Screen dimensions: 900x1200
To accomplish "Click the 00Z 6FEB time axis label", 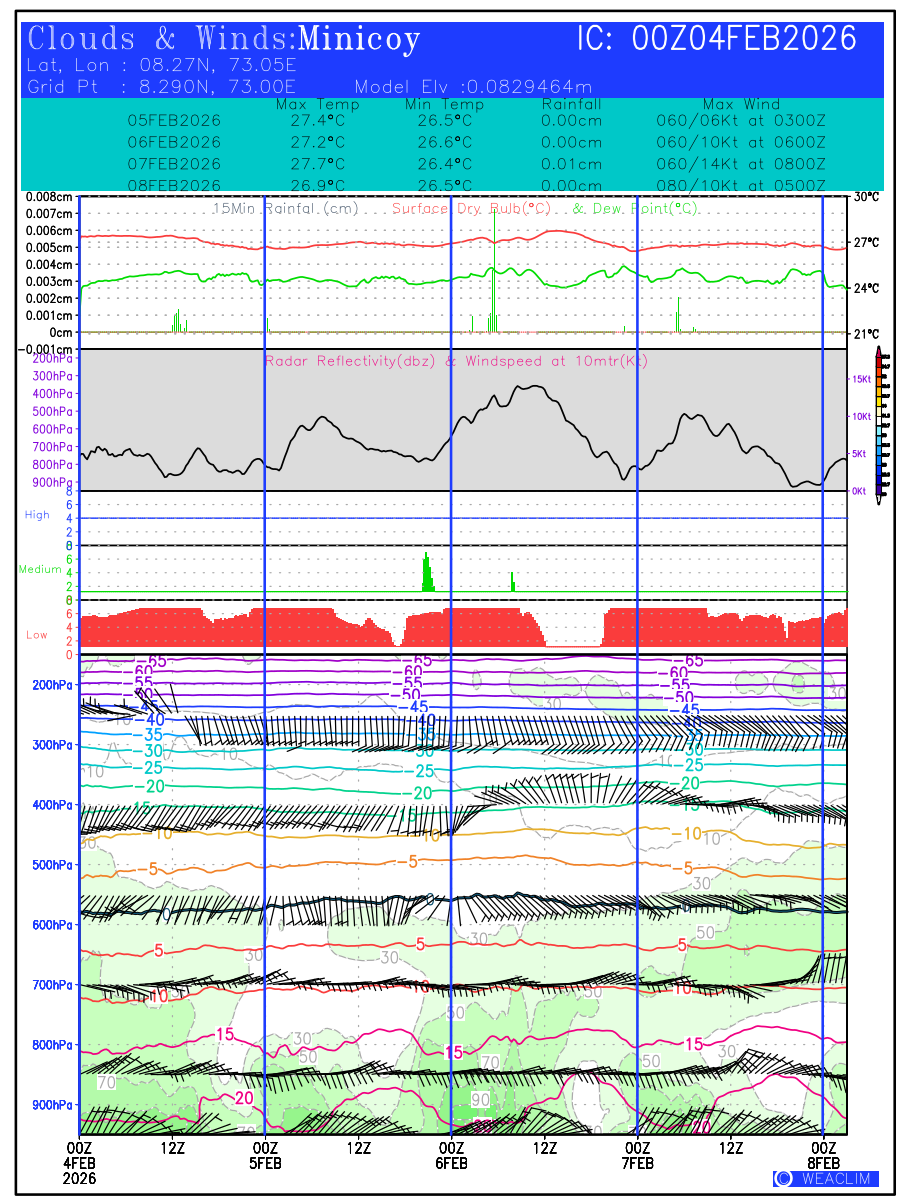I will (451, 1155).
